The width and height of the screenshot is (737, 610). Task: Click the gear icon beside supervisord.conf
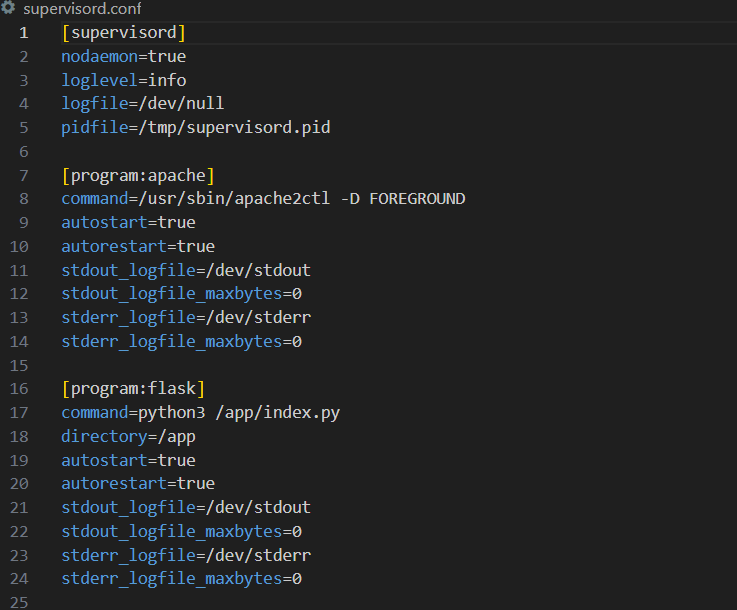[10, 9]
